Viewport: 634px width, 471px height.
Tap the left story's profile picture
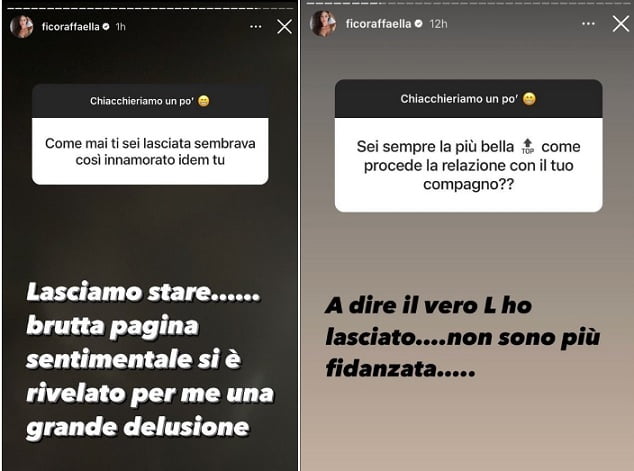(21, 27)
